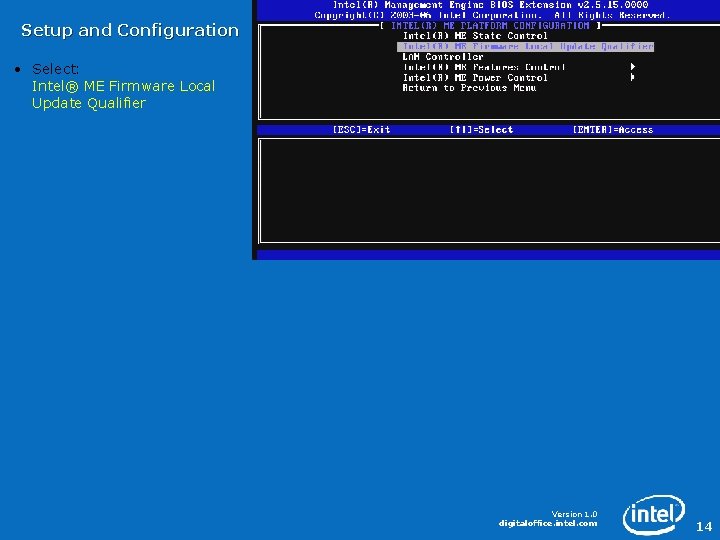Click green Update Qualifier text line
This screenshot has width=720, height=540.
(89, 103)
